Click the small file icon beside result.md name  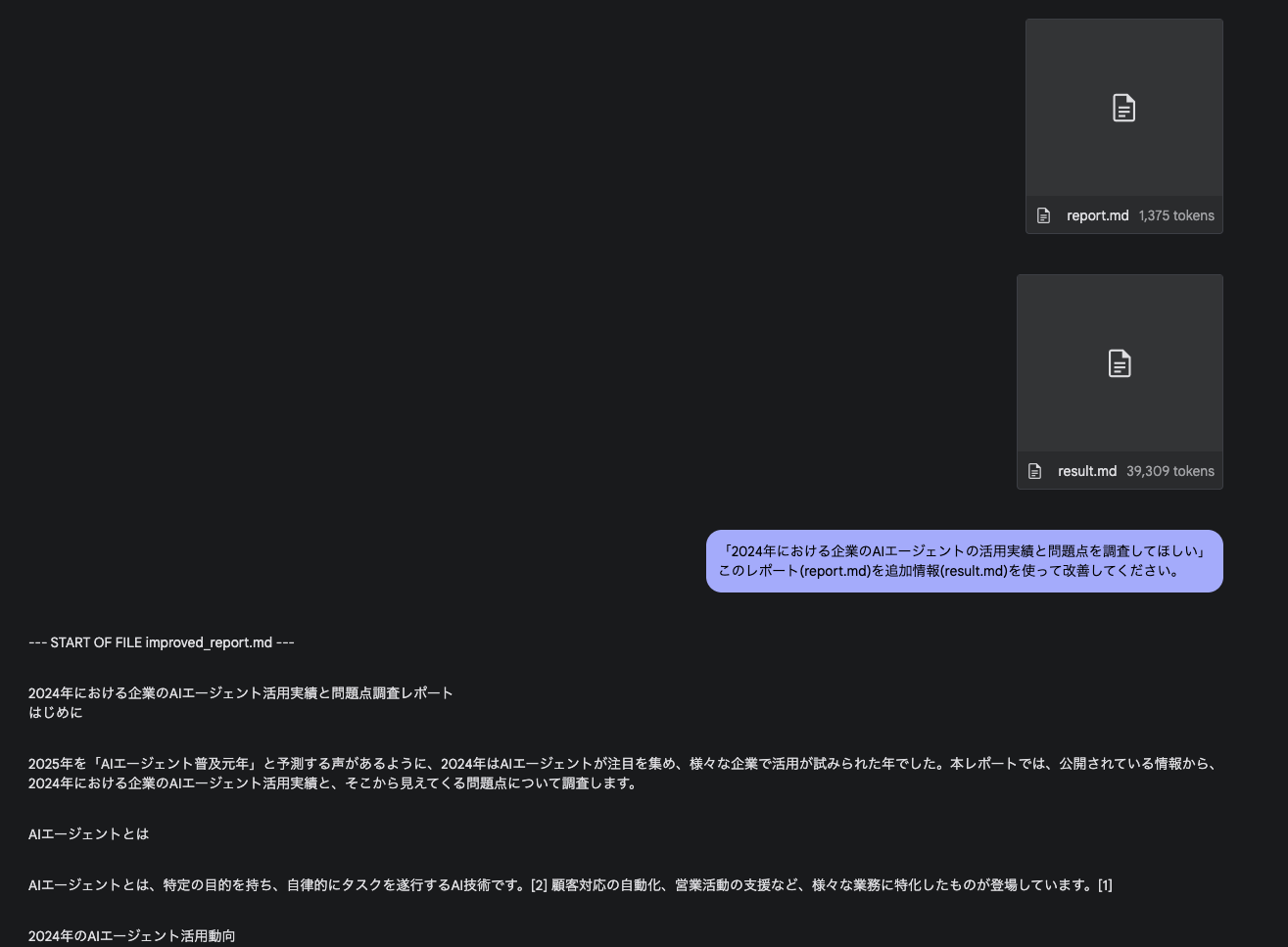point(1034,471)
